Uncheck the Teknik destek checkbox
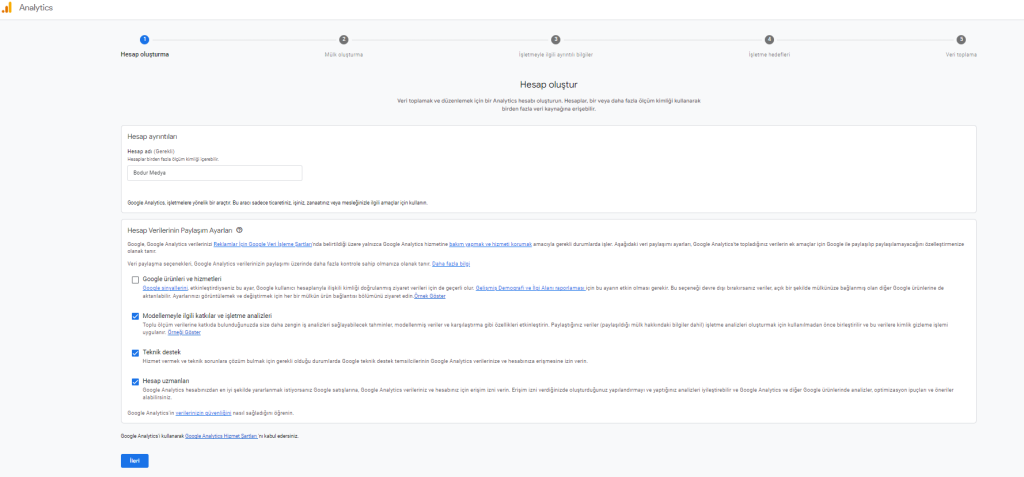Image resolution: width=1024 pixels, height=477 pixels. [135, 353]
